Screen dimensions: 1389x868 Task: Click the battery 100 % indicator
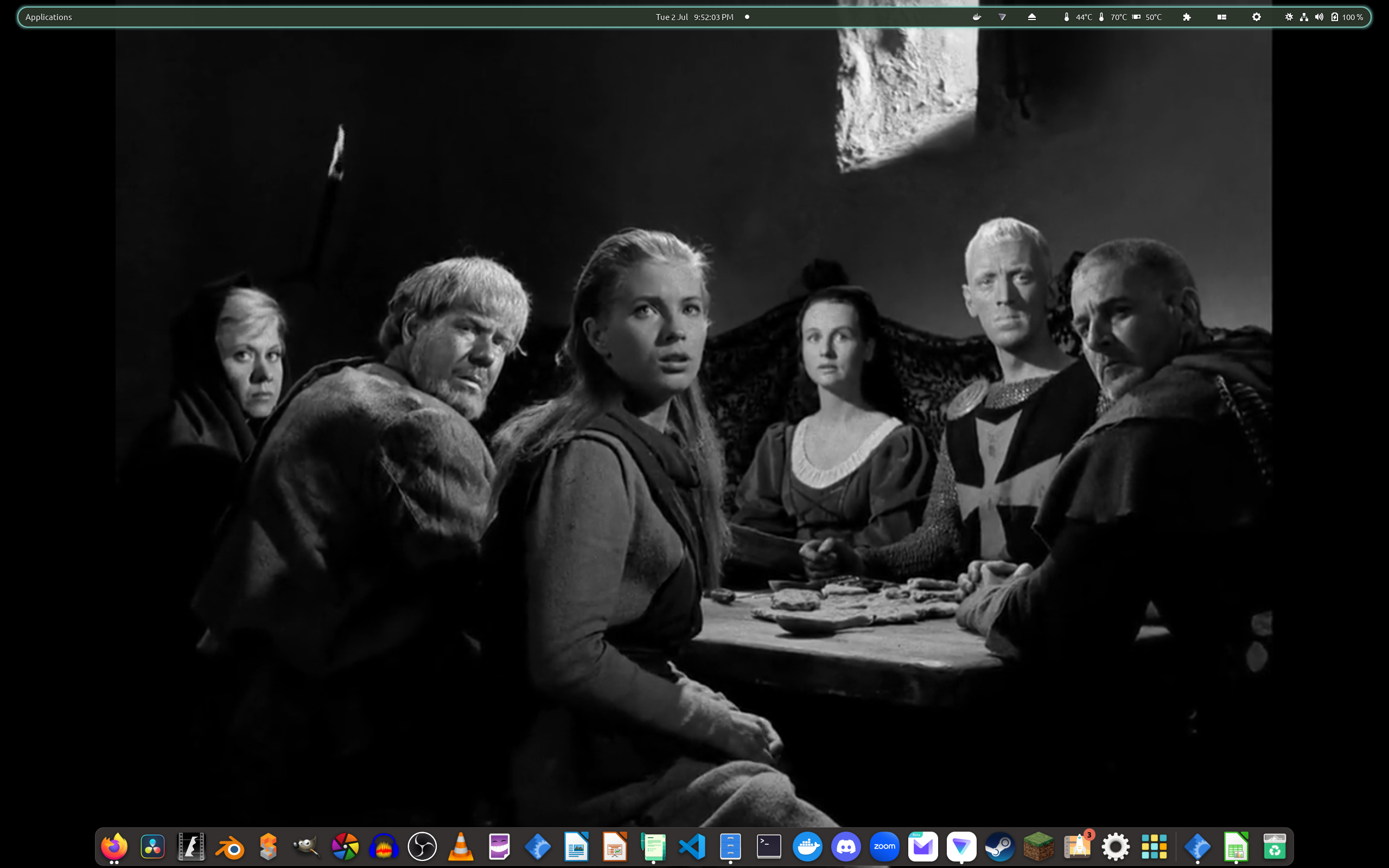1347,17
